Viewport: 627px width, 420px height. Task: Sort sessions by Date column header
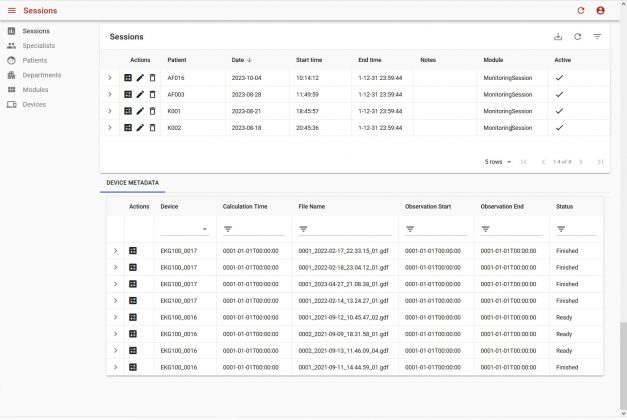point(241,60)
